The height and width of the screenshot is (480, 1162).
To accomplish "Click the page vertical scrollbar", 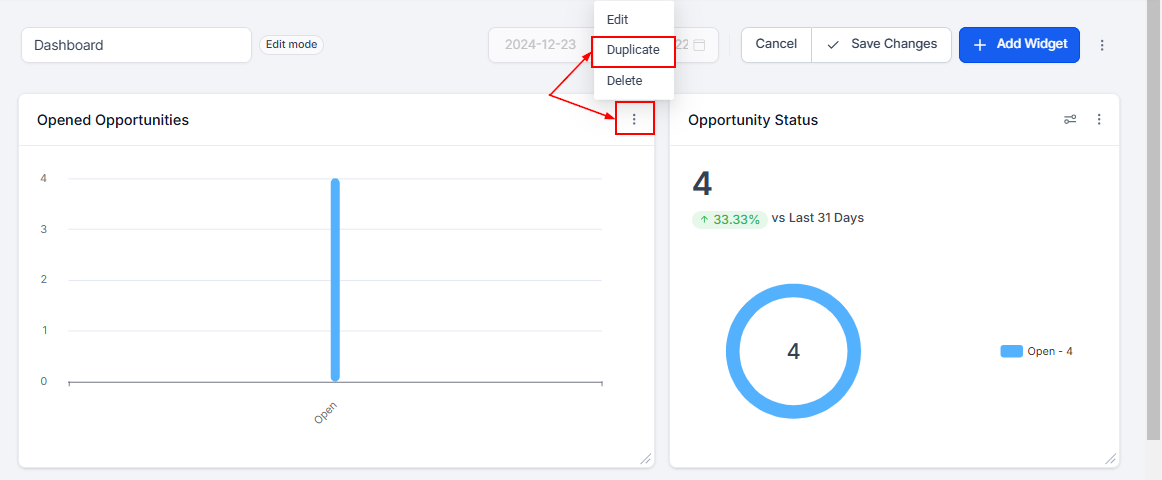I will pyautogui.click(x=1154, y=219).
